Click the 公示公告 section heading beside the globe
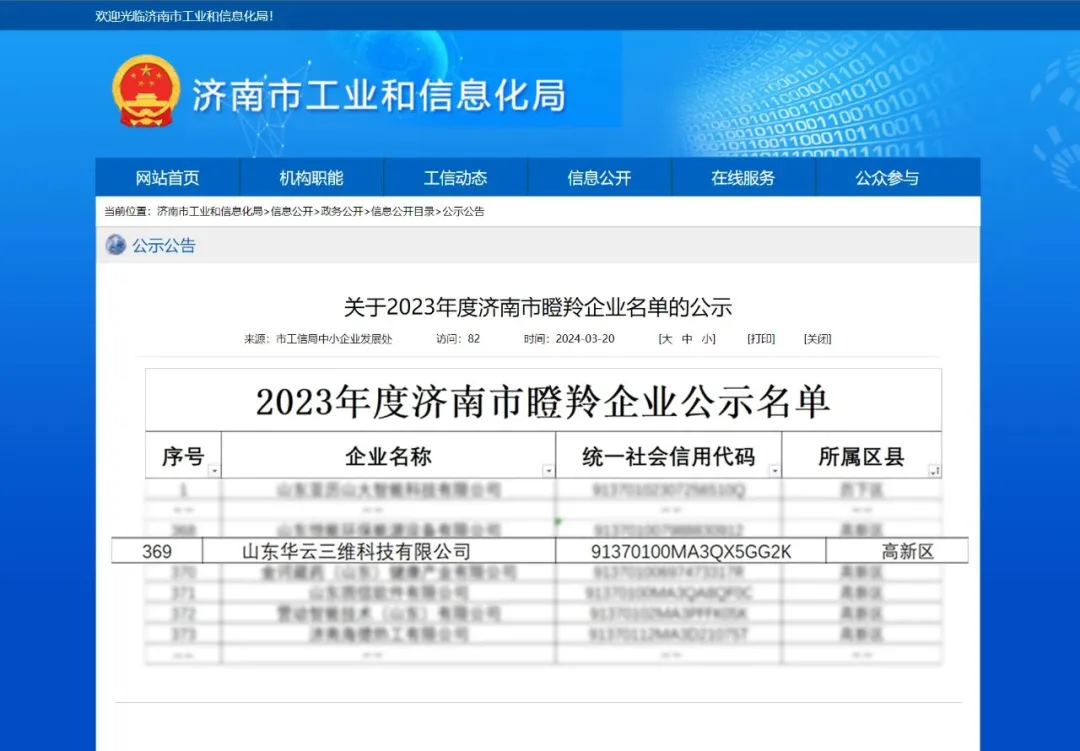The image size is (1080, 751). (x=164, y=245)
